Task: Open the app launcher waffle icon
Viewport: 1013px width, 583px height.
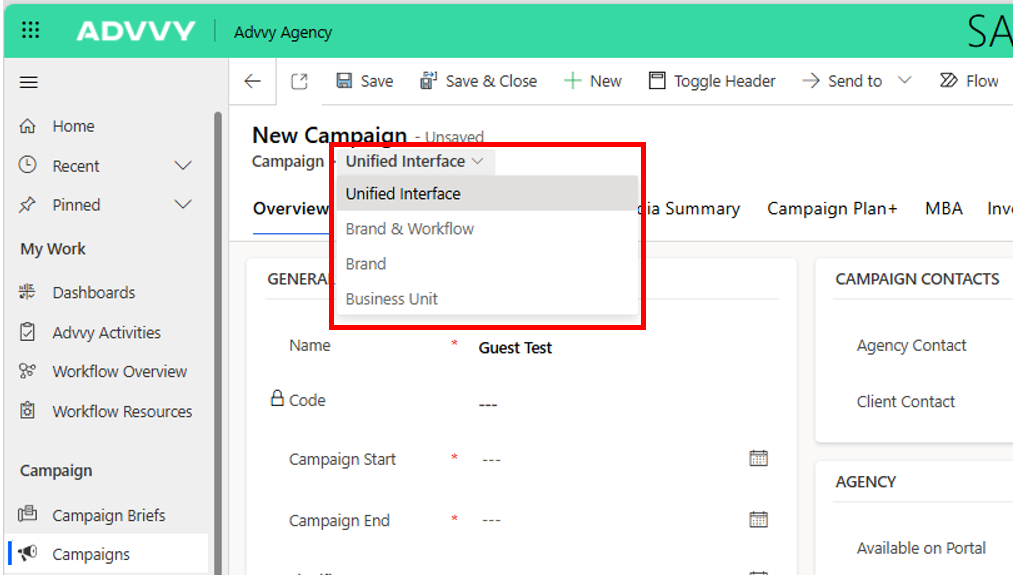Action: 30,31
